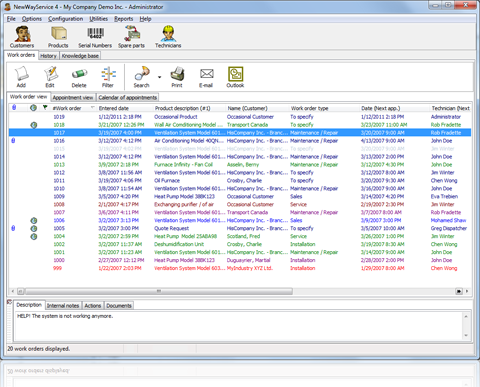Select work order 1000 Duguayrier row
Viewport: 480px width, 387px height.
click(240, 260)
